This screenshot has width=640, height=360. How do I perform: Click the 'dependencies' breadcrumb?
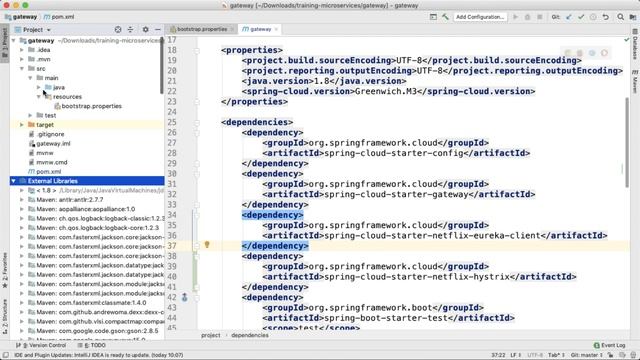[250, 335]
